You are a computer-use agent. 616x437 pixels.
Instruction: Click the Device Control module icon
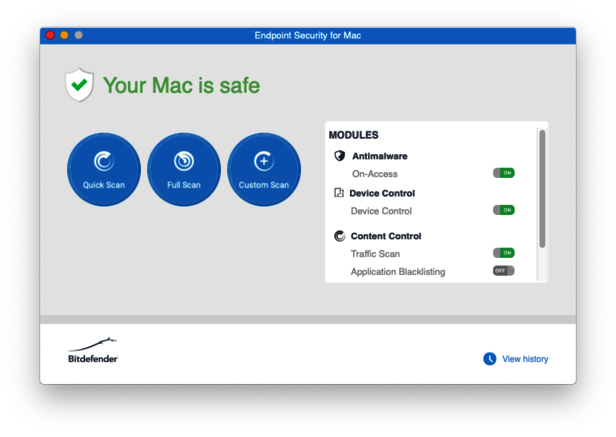pos(339,193)
